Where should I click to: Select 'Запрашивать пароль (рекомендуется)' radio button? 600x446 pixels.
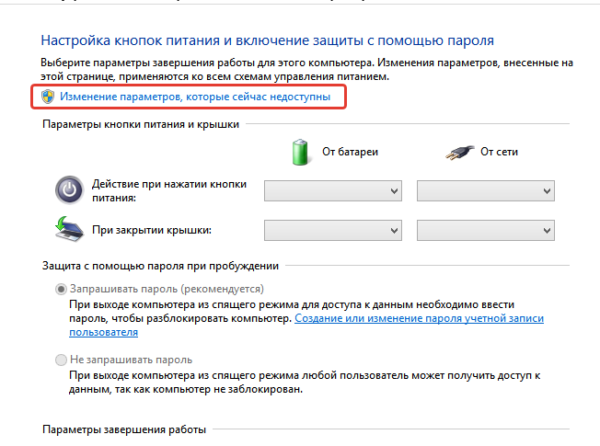(61, 289)
